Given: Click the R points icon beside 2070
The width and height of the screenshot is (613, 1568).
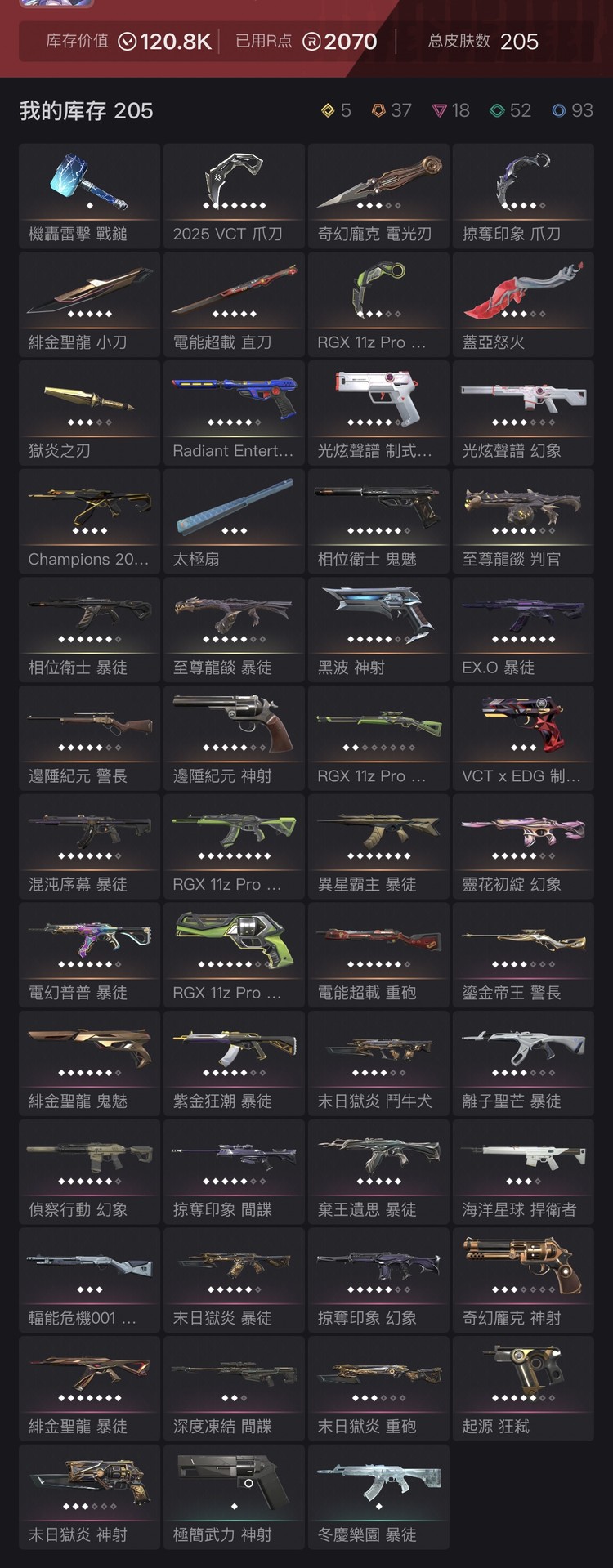Looking at the screenshot, I should [311, 42].
